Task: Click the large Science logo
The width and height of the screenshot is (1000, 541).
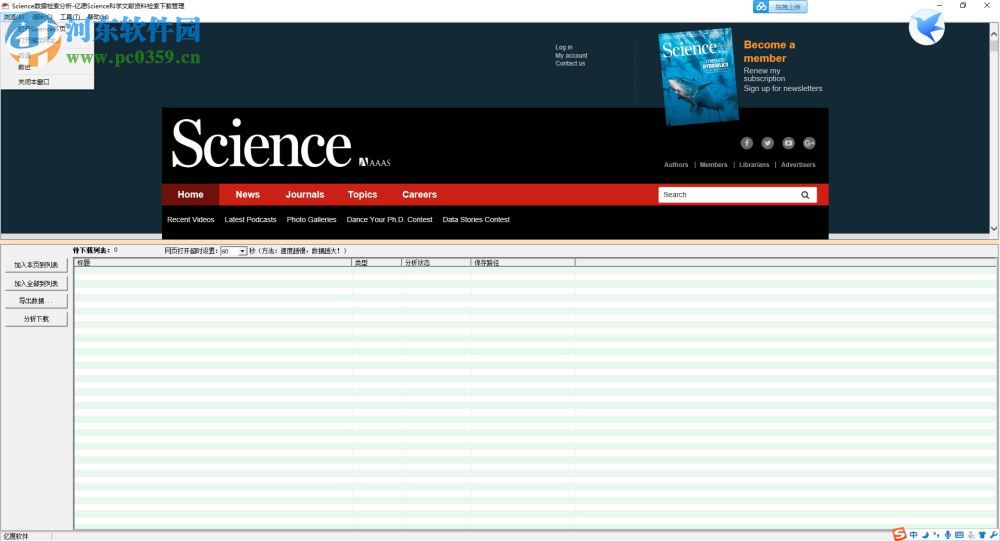Action: [x=261, y=144]
